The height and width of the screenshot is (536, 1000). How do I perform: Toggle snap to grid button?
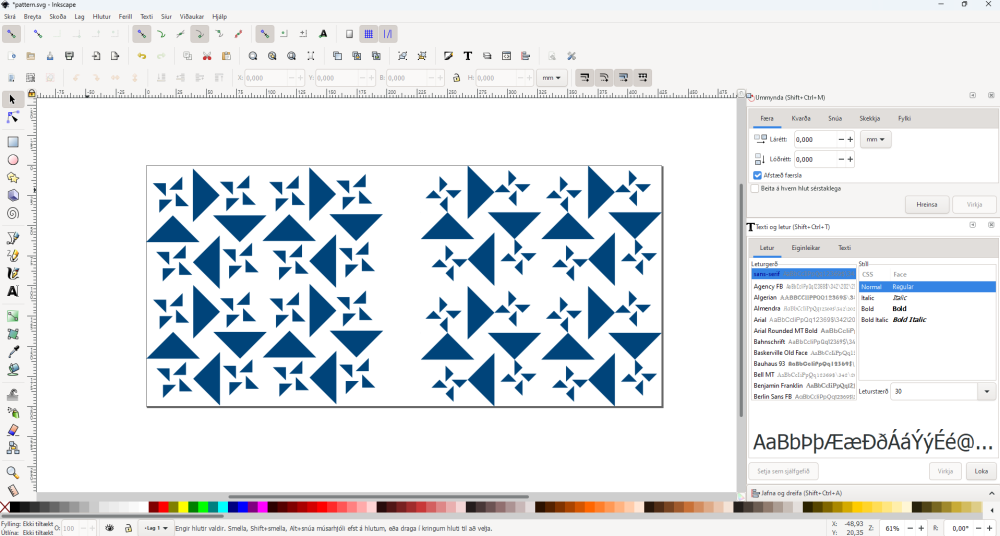click(x=369, y=34)
